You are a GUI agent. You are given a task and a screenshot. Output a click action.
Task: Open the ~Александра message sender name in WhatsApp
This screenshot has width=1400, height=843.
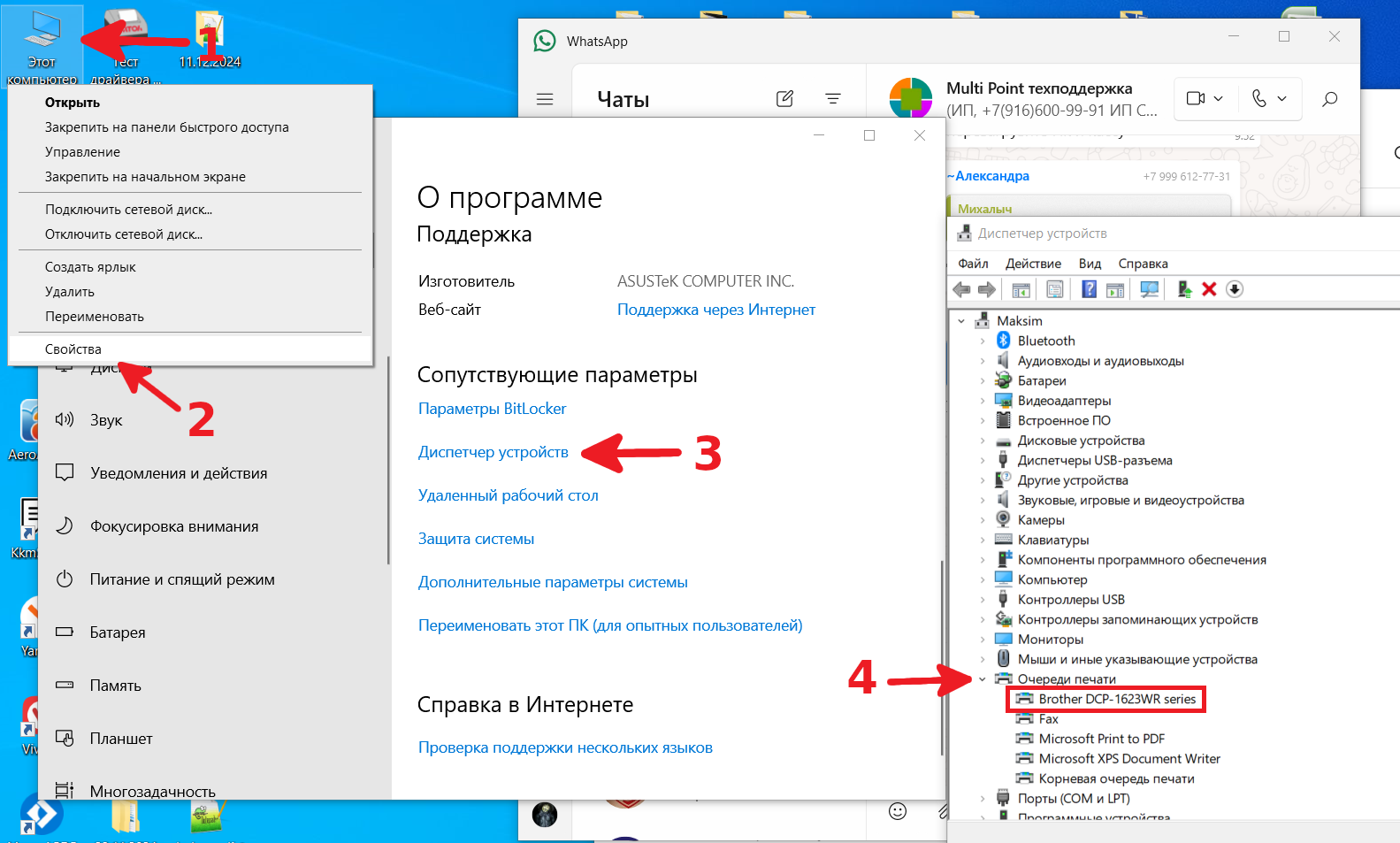[988, 176]
